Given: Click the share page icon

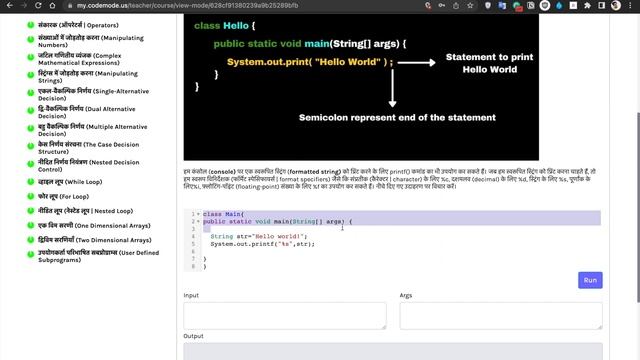Looking at the screenshot, I should (456, 5).
